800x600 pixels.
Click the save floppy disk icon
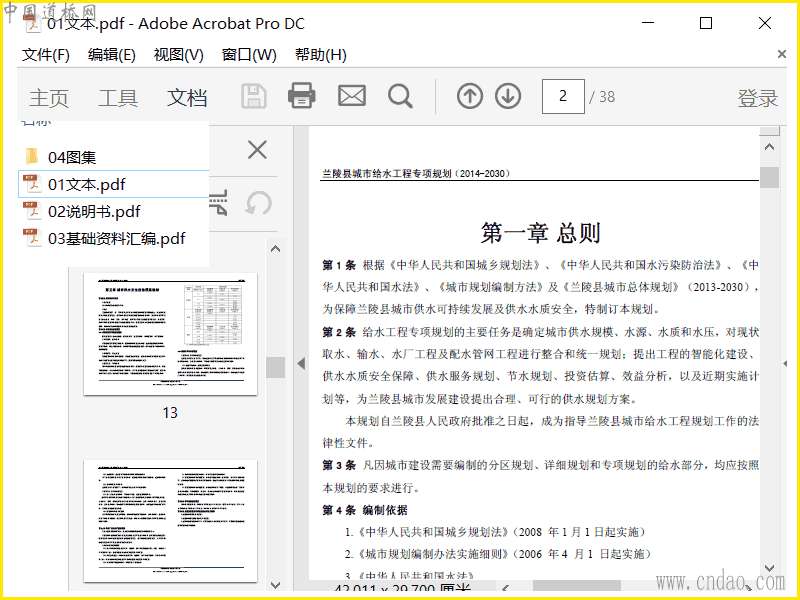tap(254, 96)
